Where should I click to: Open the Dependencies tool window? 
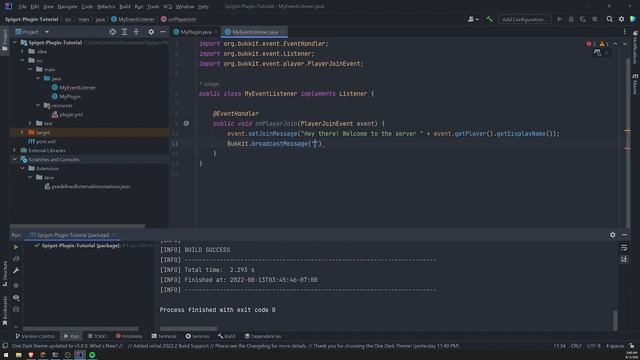click(x=263, y=336)
